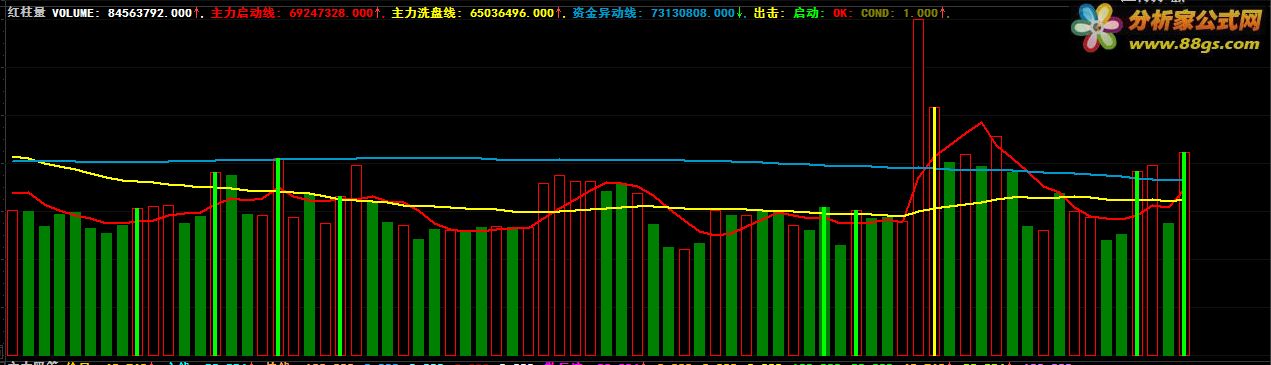Click the last bright green bar at the right edge
Screen dimensions: 1271x365
(1183, 254)
